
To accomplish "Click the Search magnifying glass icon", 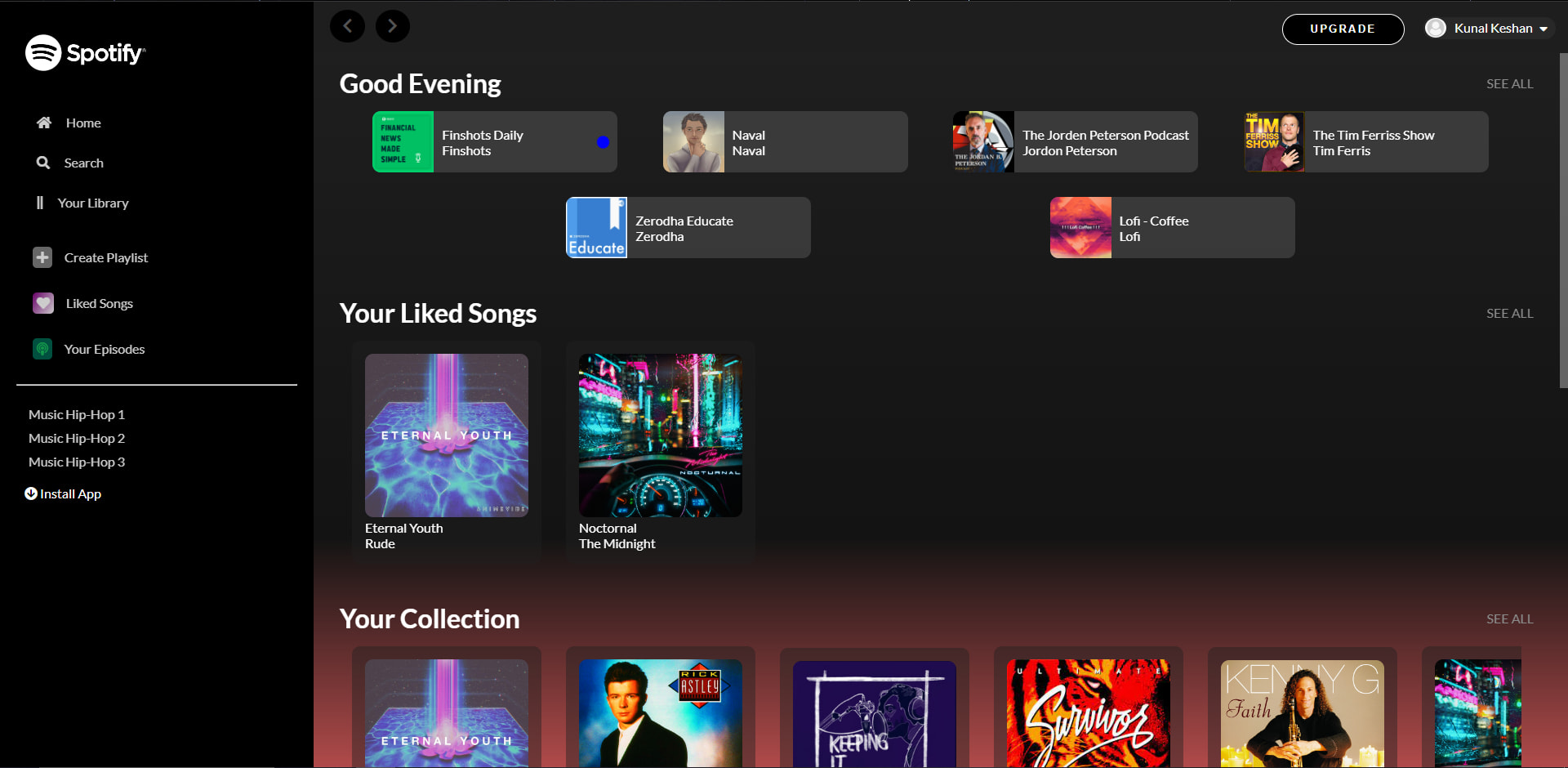I will coord(43,163).
